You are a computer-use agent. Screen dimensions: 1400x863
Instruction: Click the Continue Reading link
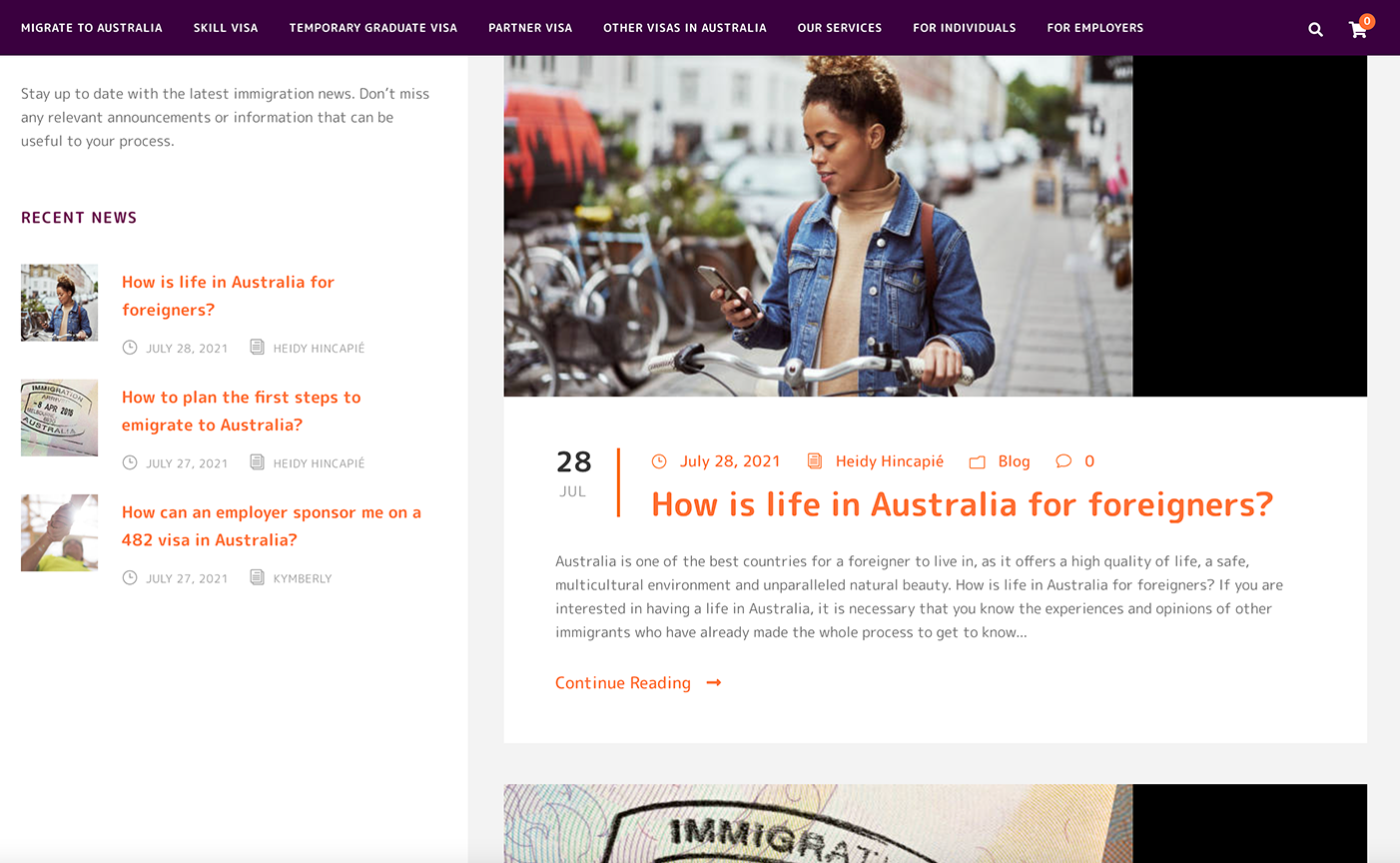[x=623, y=683]
